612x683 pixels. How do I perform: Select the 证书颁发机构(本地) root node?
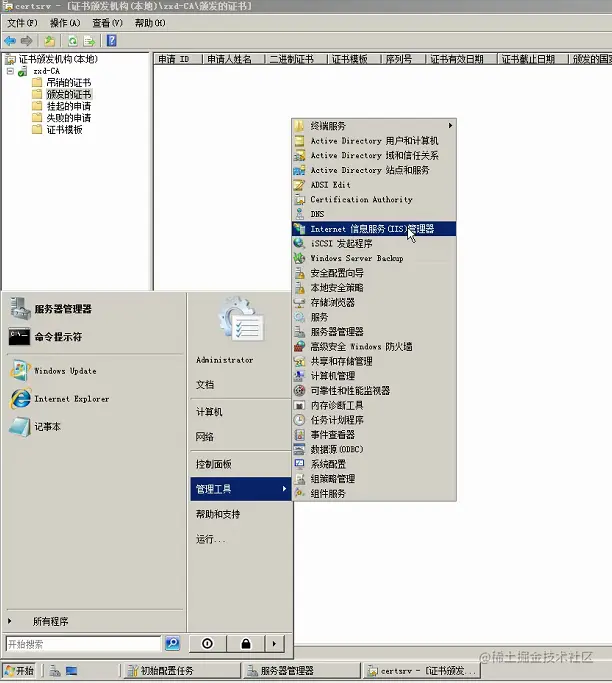point(58,59)
